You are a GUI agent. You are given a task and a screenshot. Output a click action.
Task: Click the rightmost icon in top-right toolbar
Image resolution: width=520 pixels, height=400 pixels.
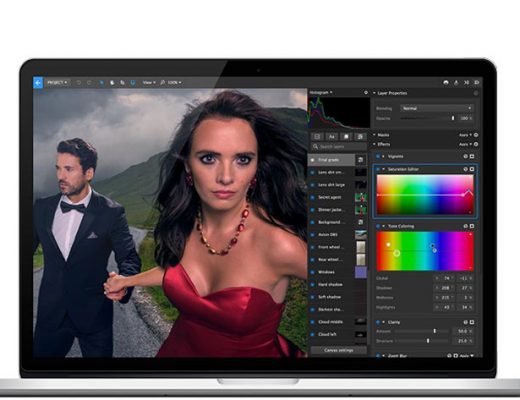pos(477,82)
